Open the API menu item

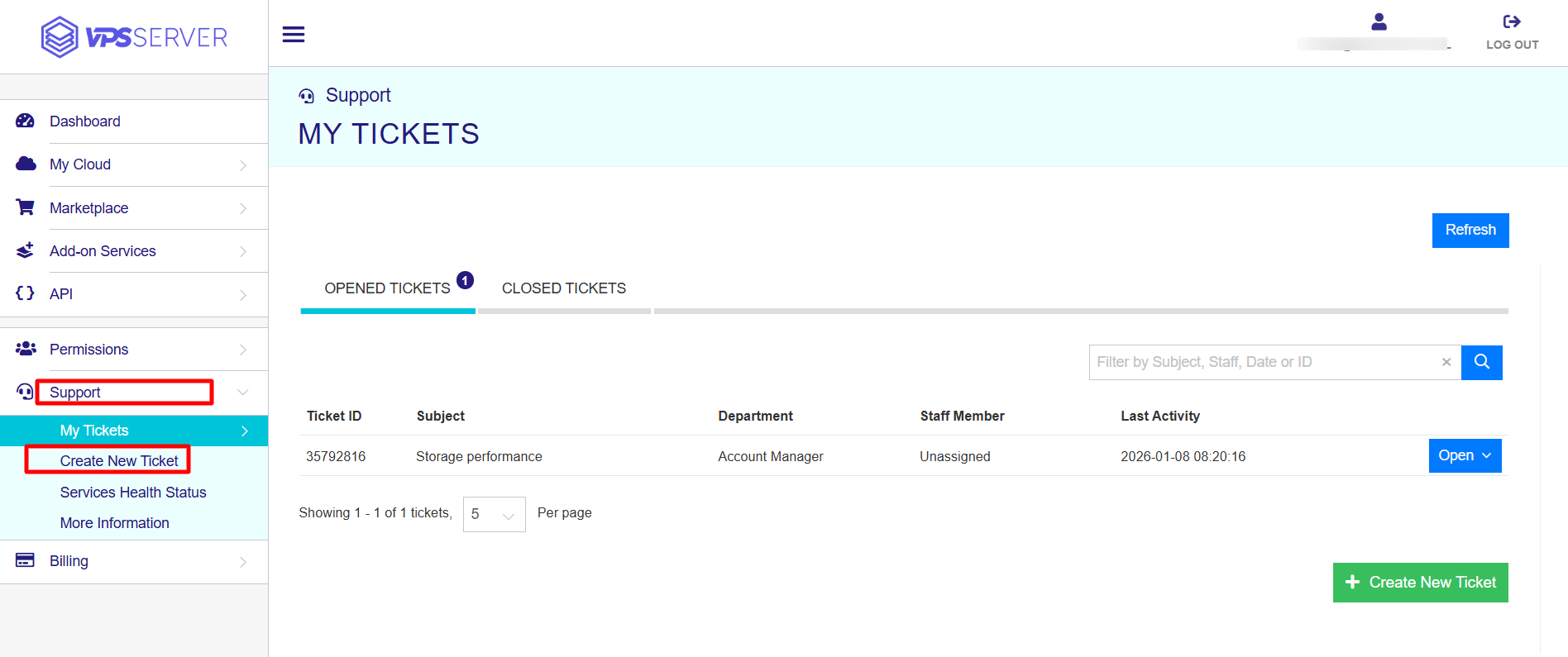point(61,294)
